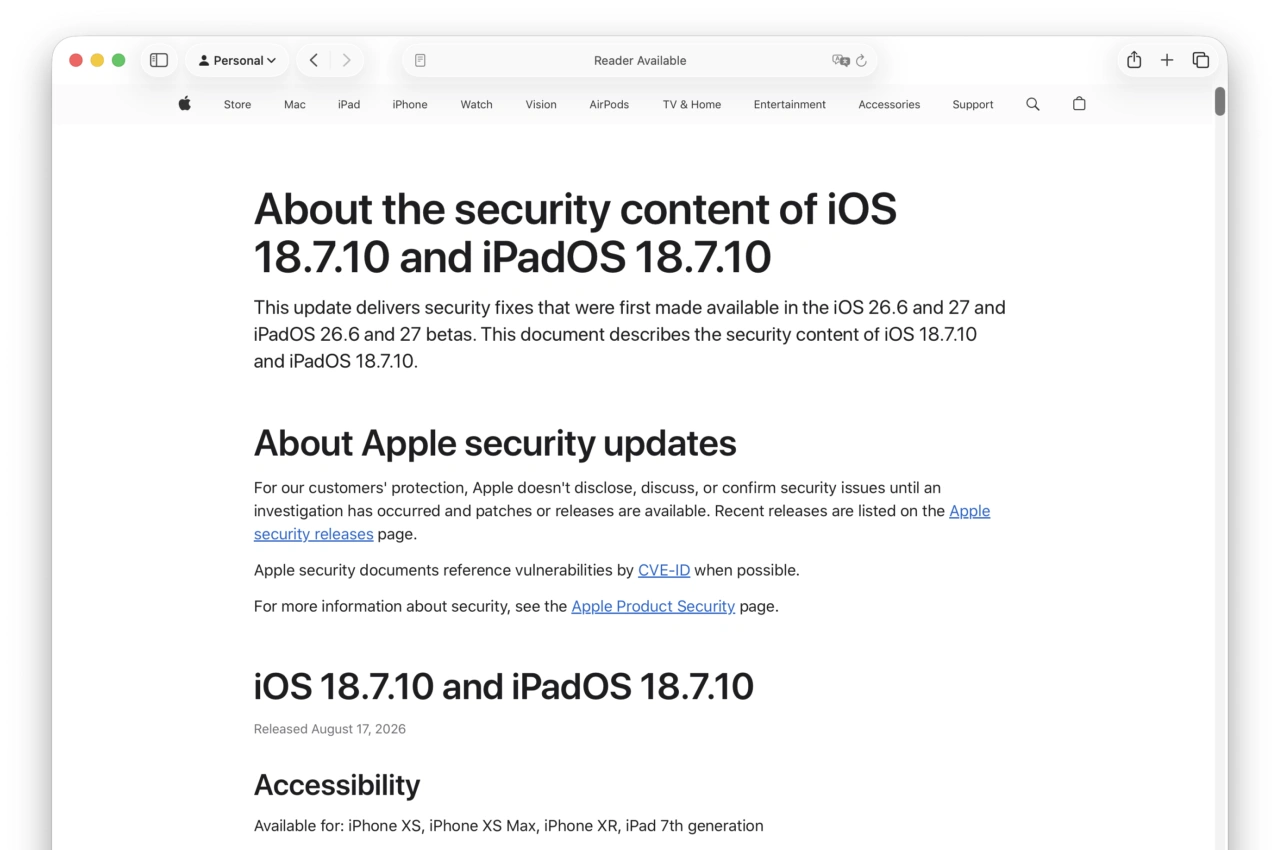Screen dimensions: 1280x850
Task: Go forward to the next page
Action: click(x=346, y=60)
